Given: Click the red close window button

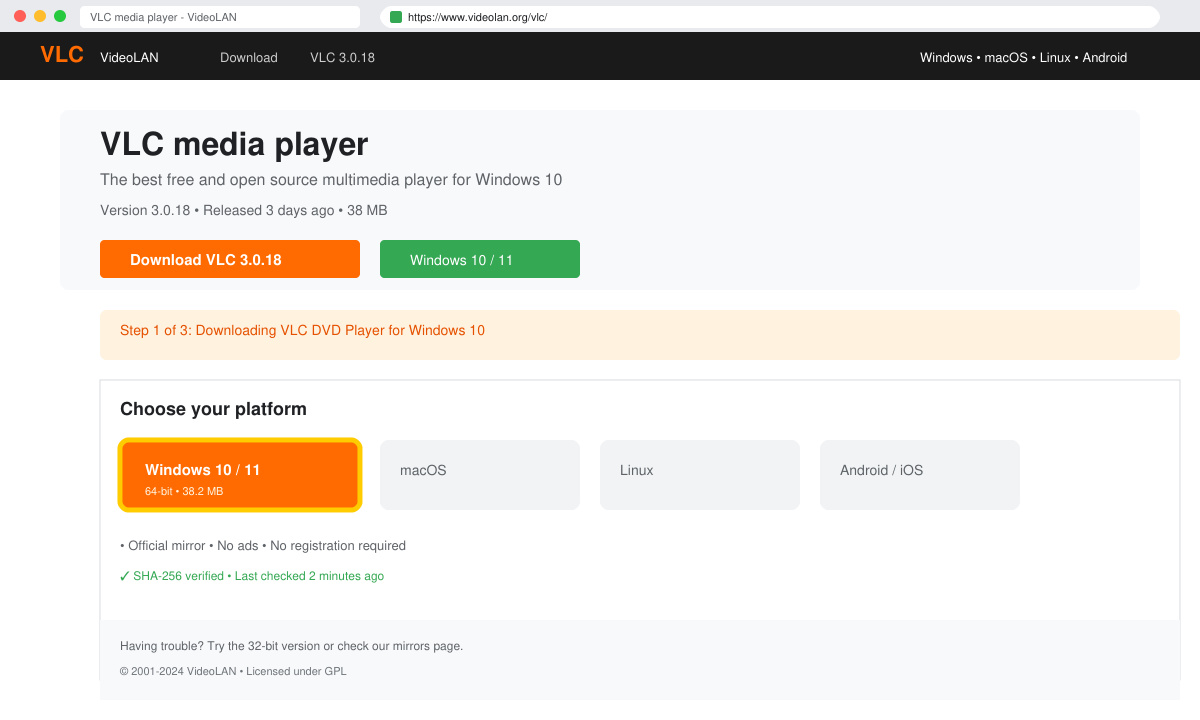Looking at the screenshot, I should pyautogui.click(x=20, y=16).
